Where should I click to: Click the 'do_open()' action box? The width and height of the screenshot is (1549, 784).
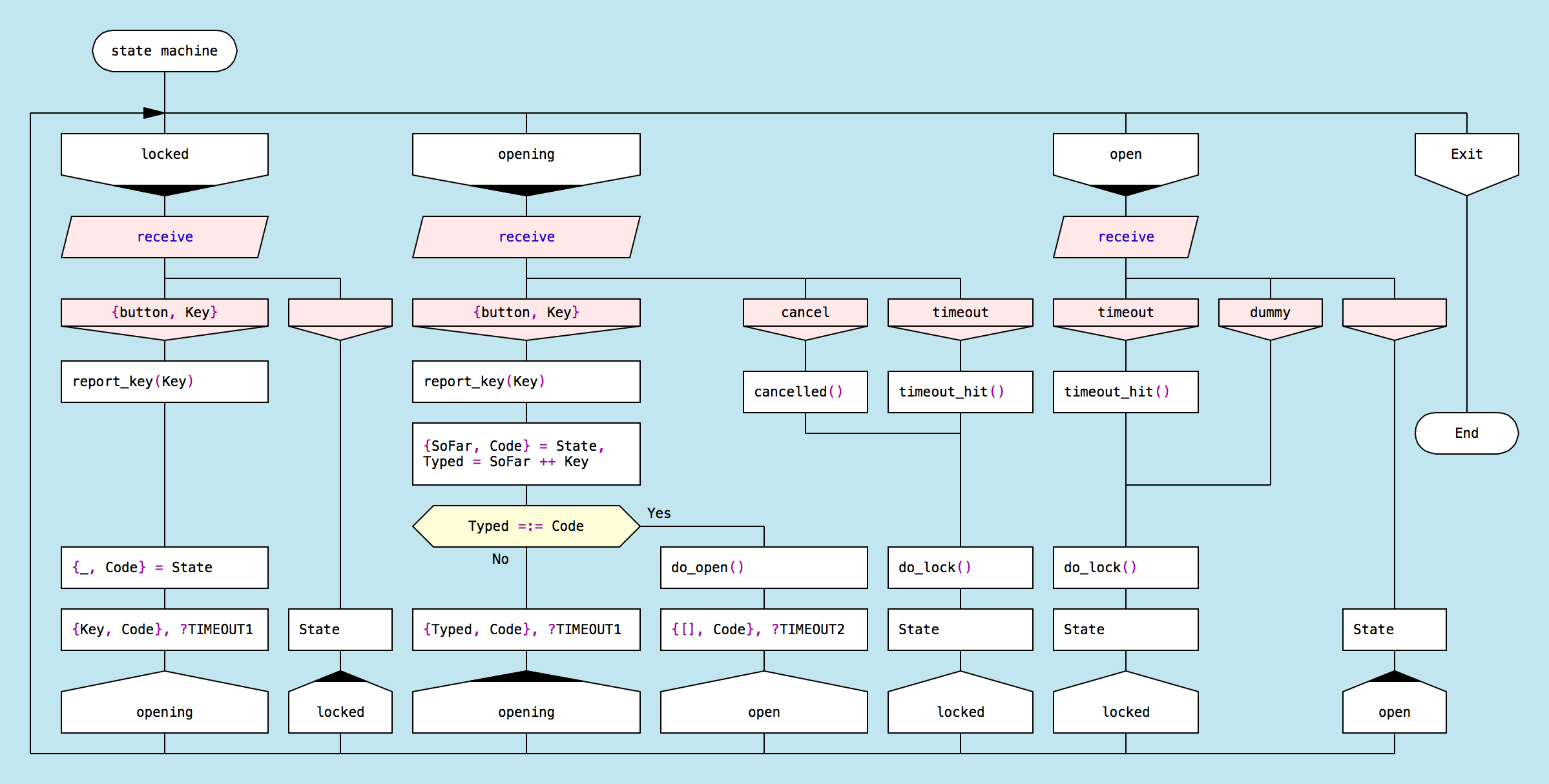tap(764, 568)
